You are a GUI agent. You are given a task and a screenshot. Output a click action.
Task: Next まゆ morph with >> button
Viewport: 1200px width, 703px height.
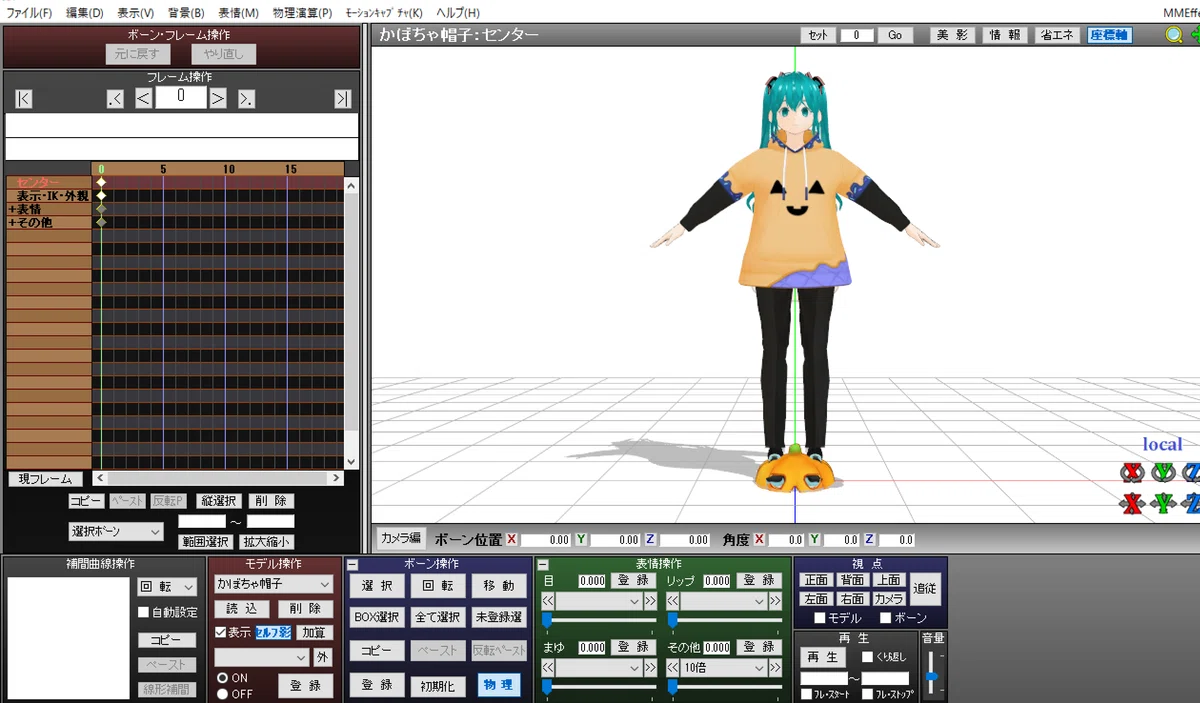click(x=650, y=667)
